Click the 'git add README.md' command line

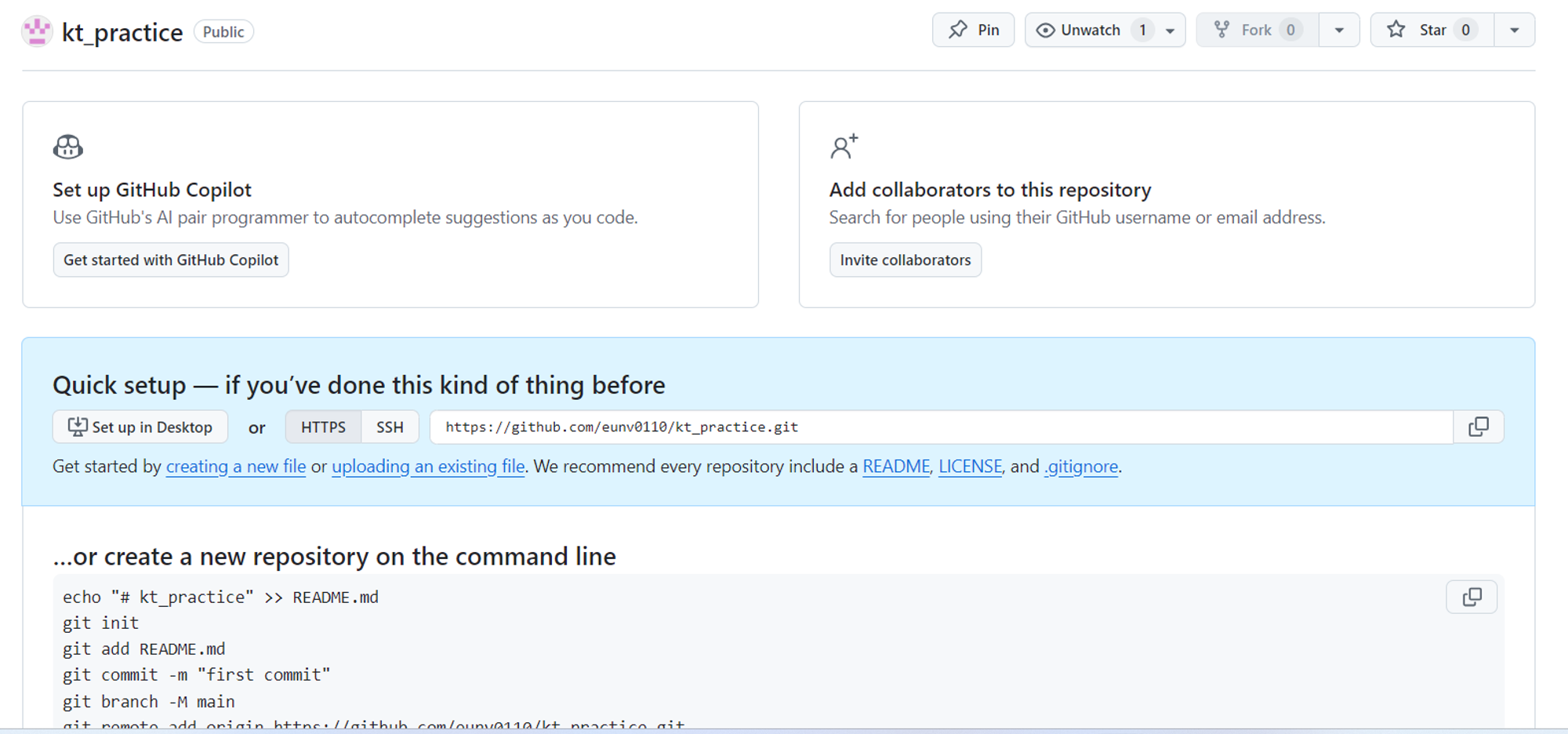tap(143, 649)
